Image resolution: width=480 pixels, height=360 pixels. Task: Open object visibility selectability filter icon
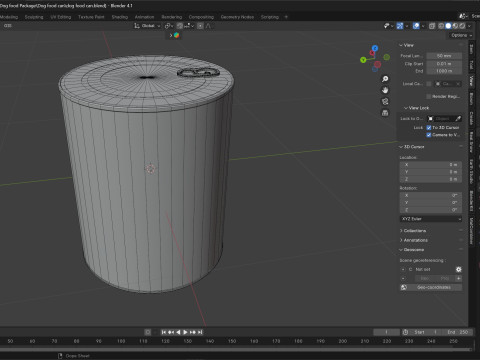coord(388,26)
